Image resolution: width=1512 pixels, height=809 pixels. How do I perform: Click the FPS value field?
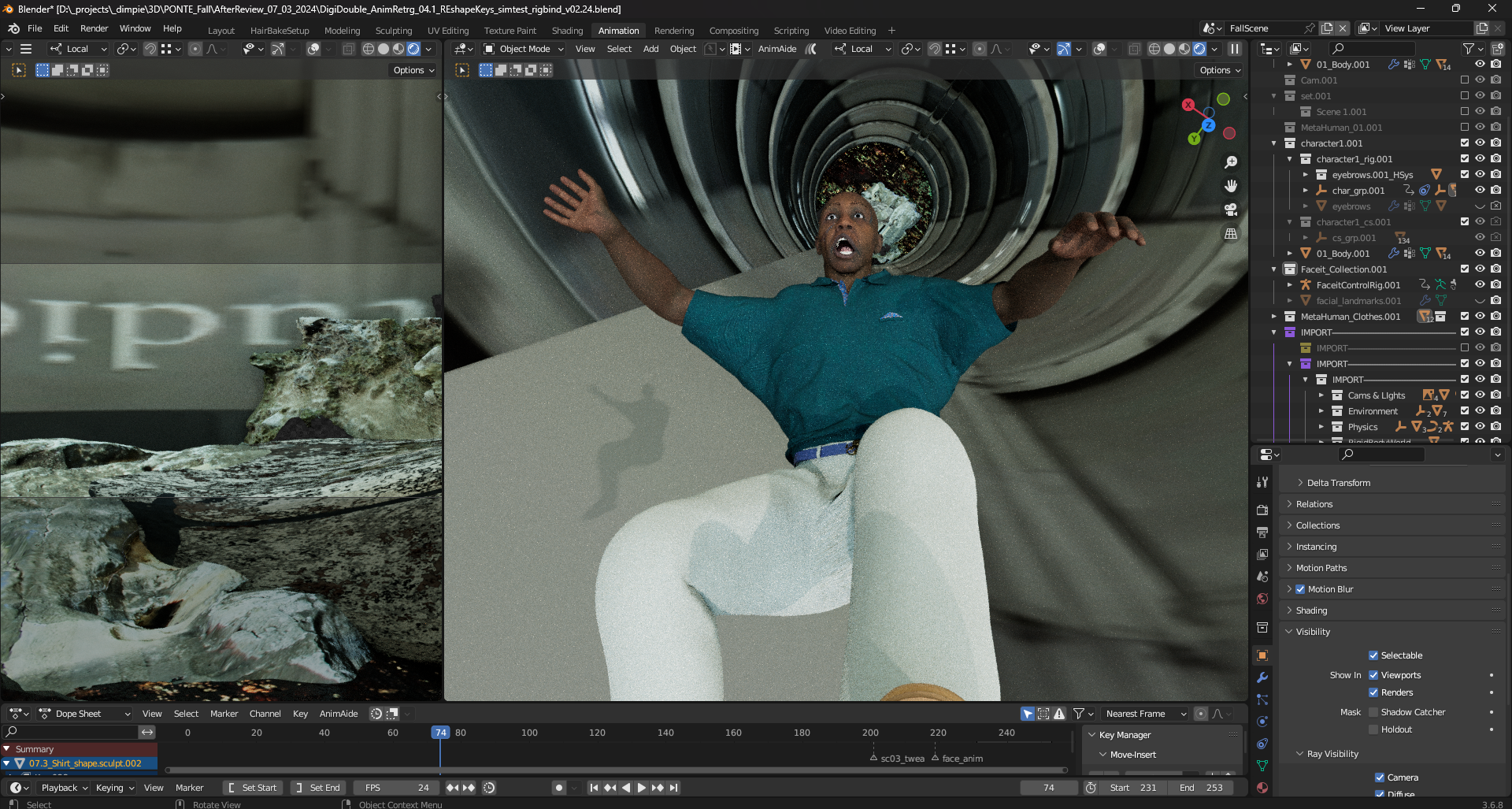(x=398, y=788)
